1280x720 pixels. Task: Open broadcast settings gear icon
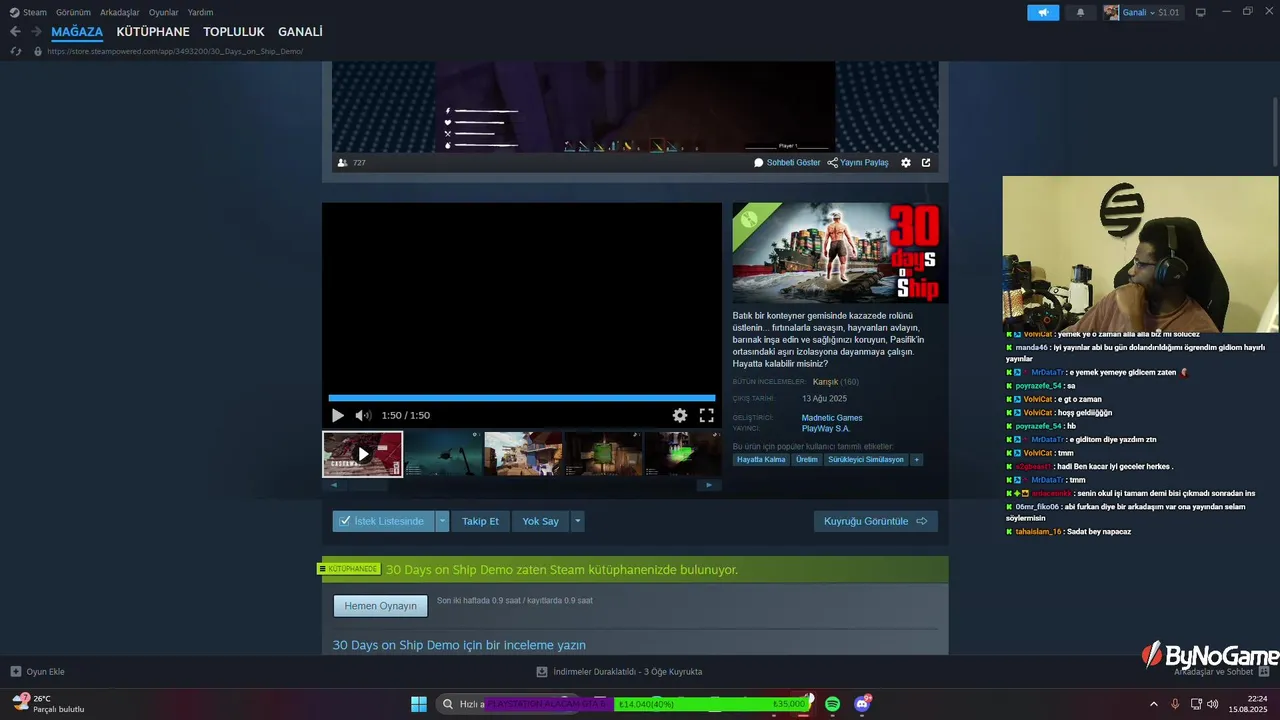point(906,162)
